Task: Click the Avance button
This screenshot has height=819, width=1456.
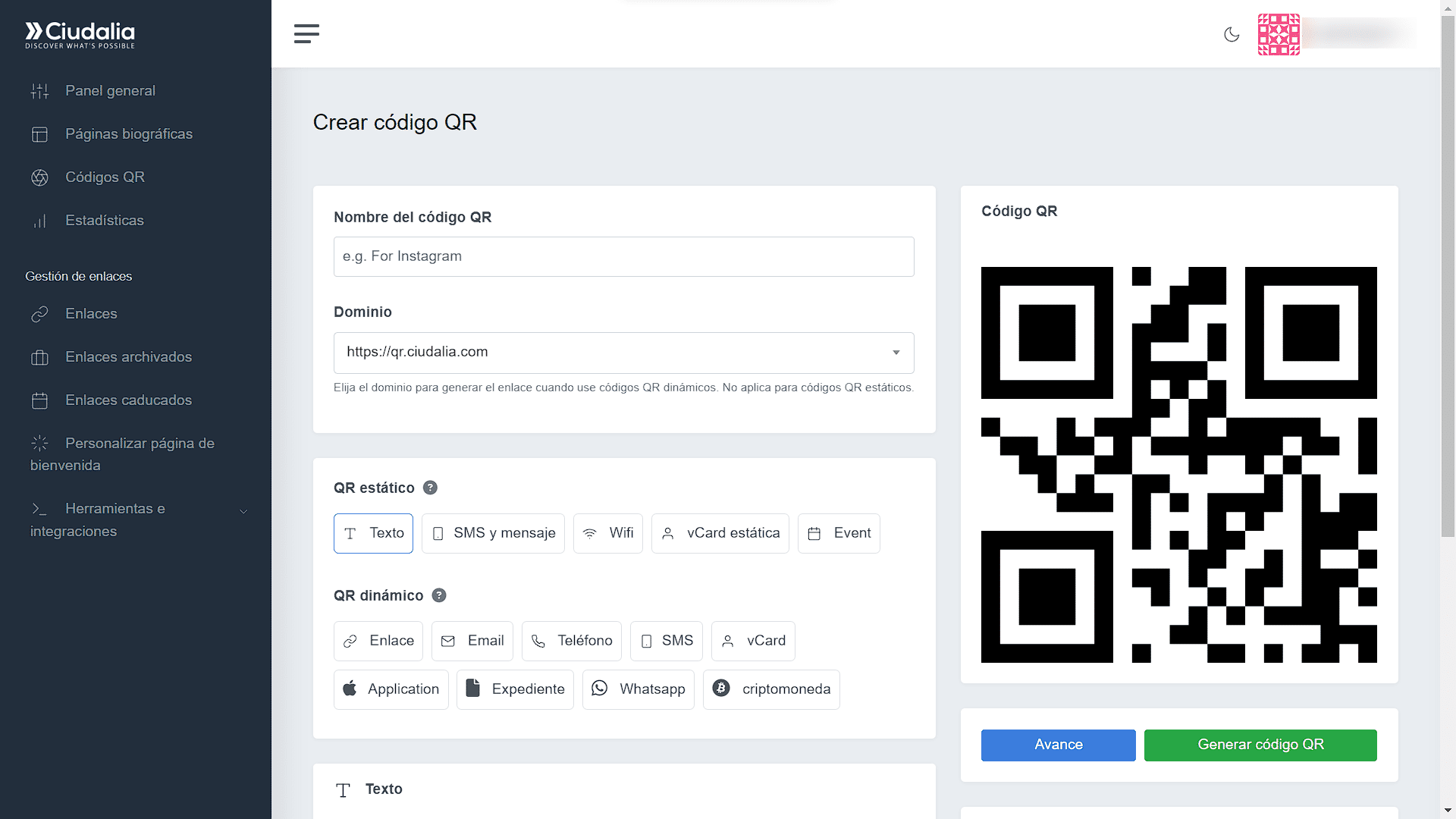Action: click(1058, 745)
